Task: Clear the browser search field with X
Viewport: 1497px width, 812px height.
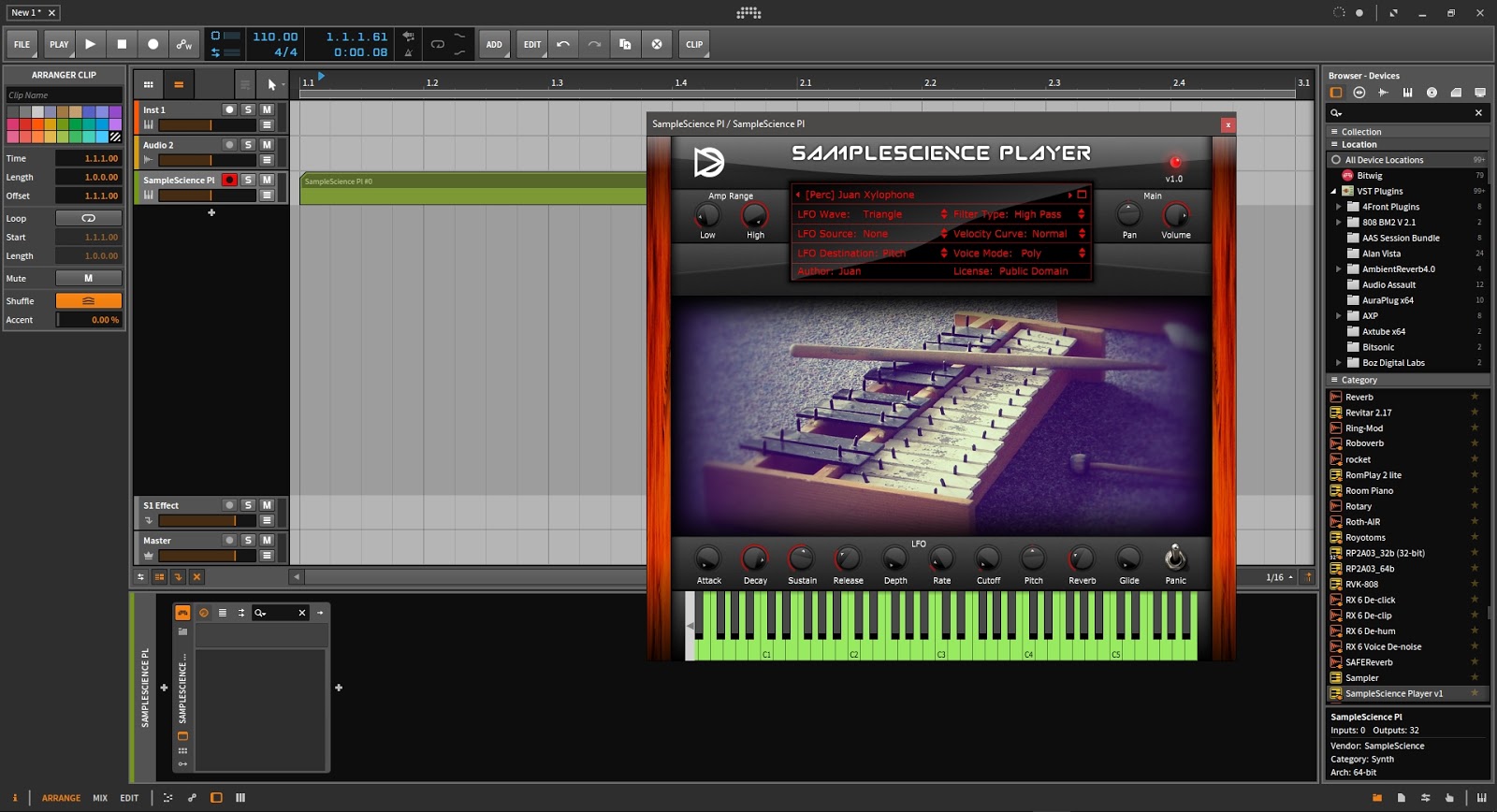Action: 1478,113
